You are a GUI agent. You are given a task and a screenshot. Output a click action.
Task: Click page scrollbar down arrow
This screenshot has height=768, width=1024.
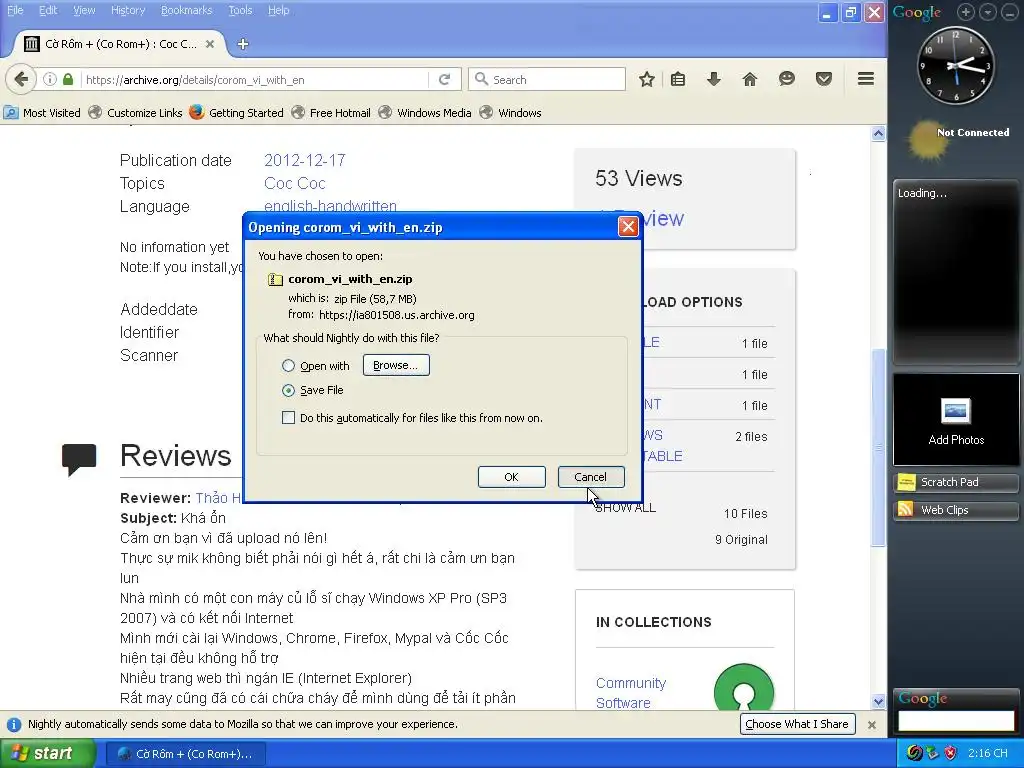pyautogui.click(x=878, y=701)
